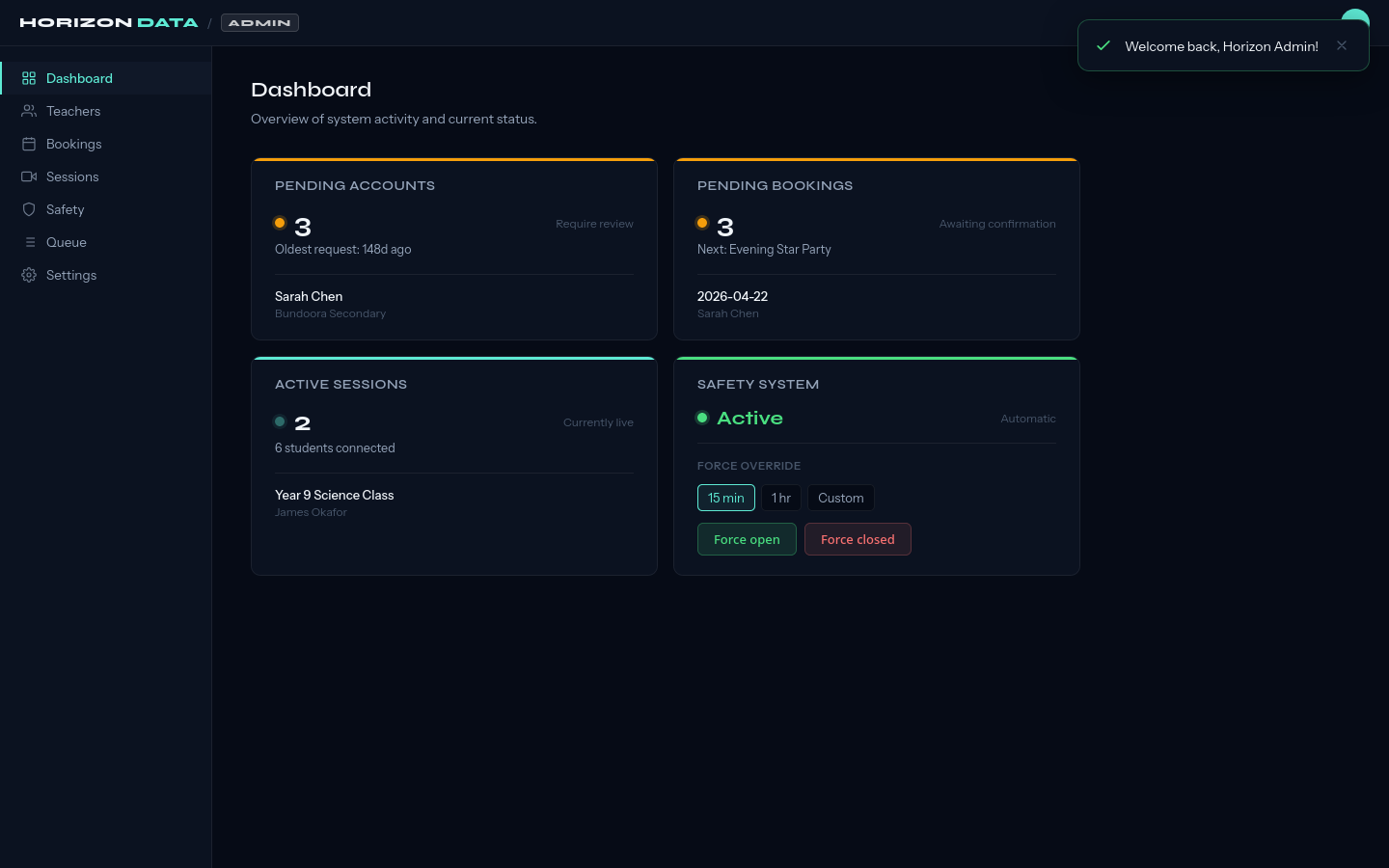Viewport: 1389px width, 868px height.
Task: Click the Dashboard grid icon in sidebar
Action: click(x=29, y=78)
